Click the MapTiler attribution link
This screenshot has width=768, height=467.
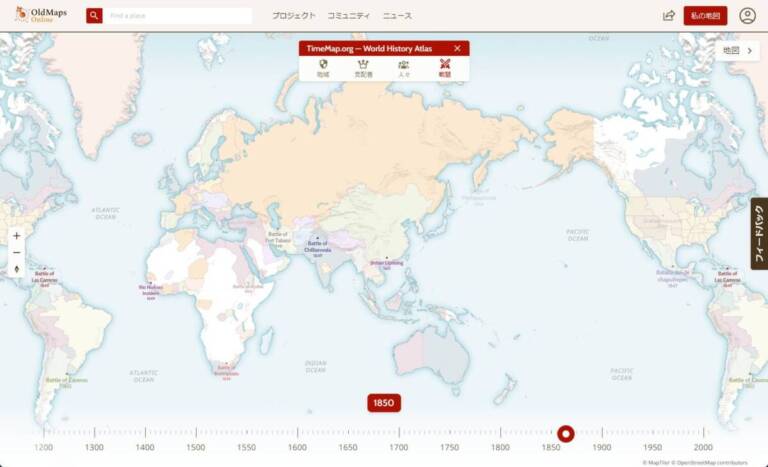[x=656, y=463]
